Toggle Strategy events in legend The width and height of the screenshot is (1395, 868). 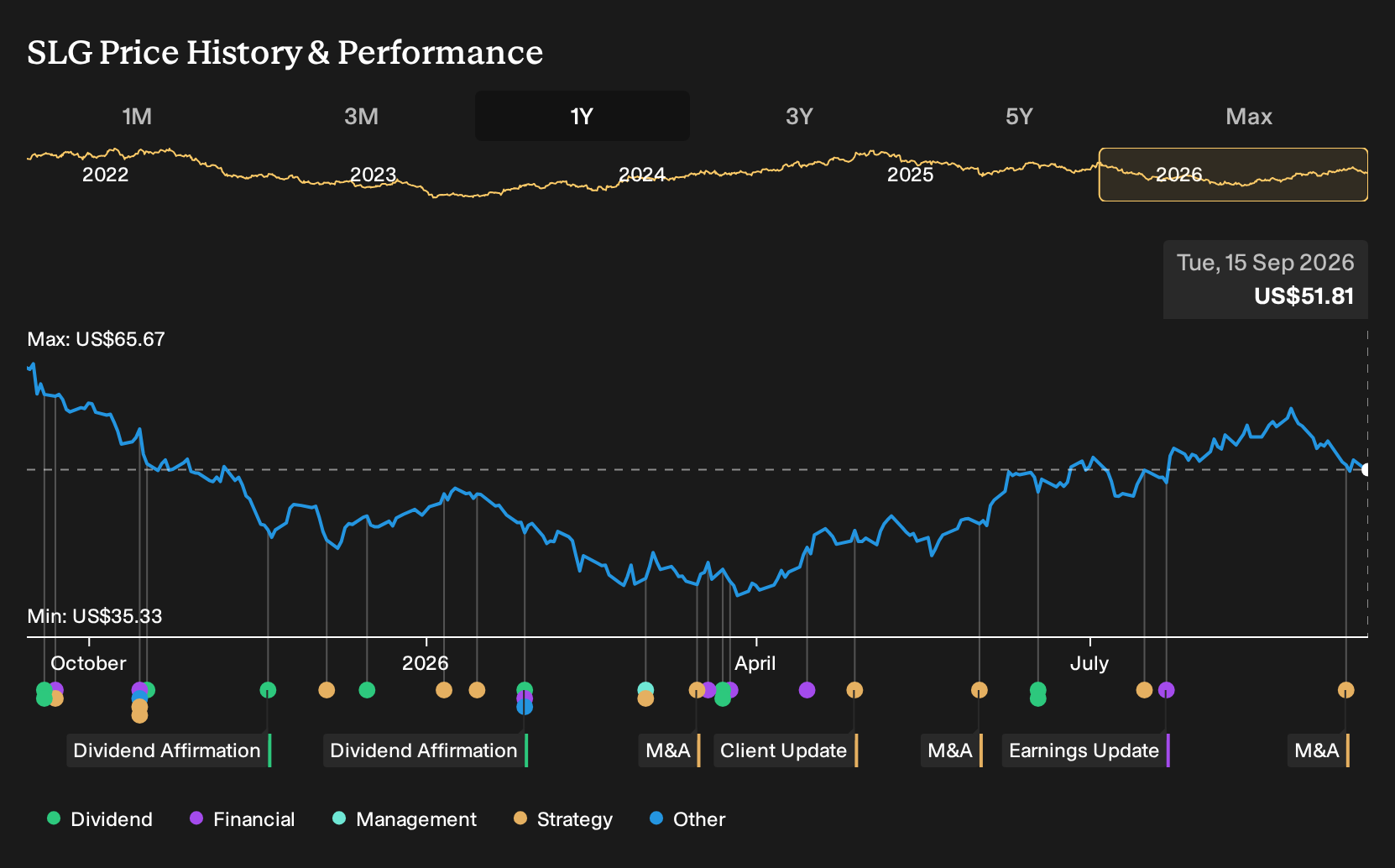[562, 819]
